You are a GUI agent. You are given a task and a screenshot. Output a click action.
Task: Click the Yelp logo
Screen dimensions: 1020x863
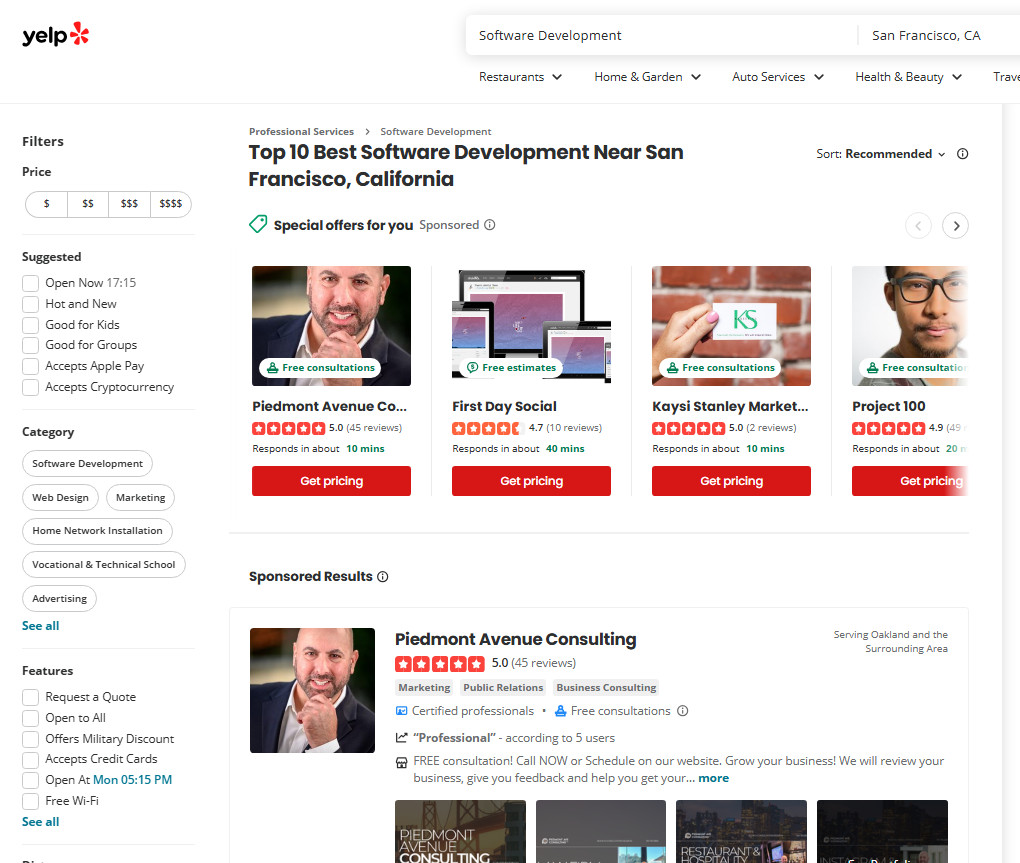coord(55,34)
